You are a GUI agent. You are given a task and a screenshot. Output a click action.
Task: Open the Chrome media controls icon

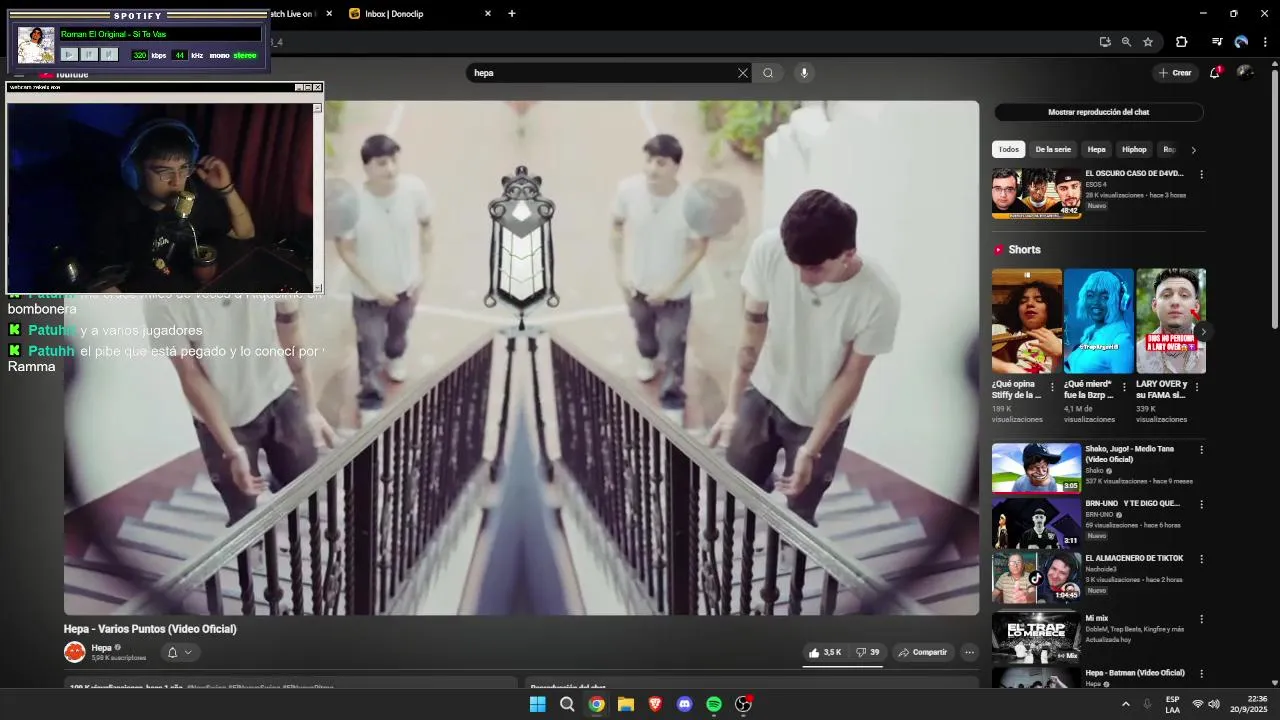point(1217,42)
